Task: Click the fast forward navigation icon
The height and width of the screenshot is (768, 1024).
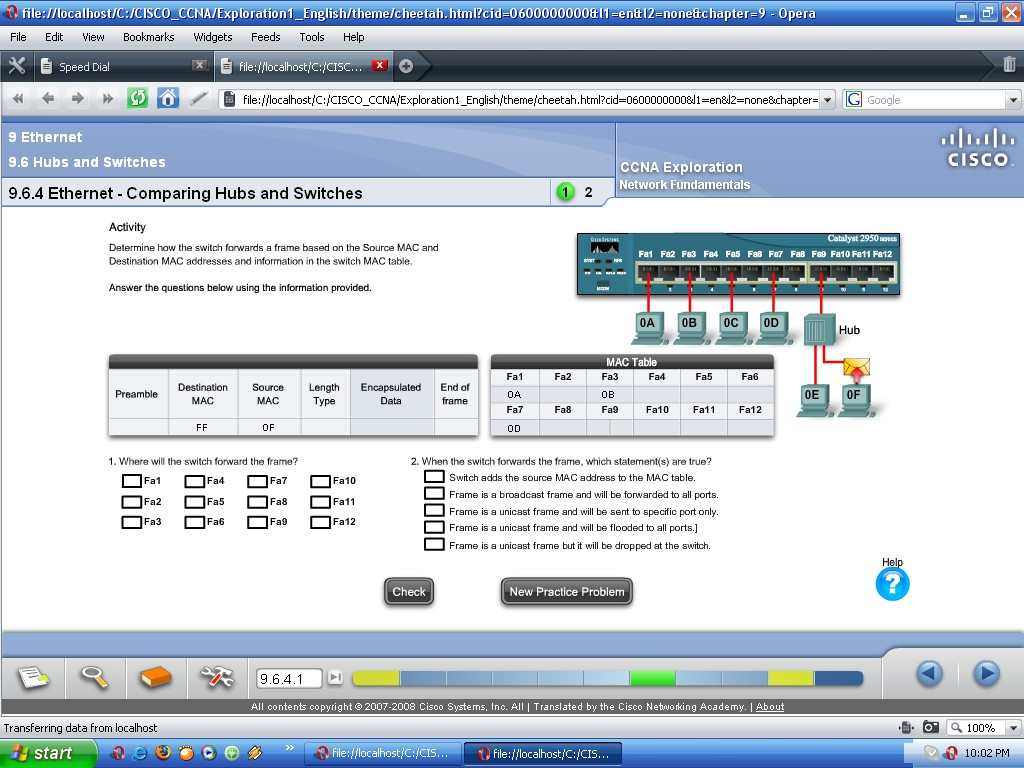Action: [x=108, y=99]
